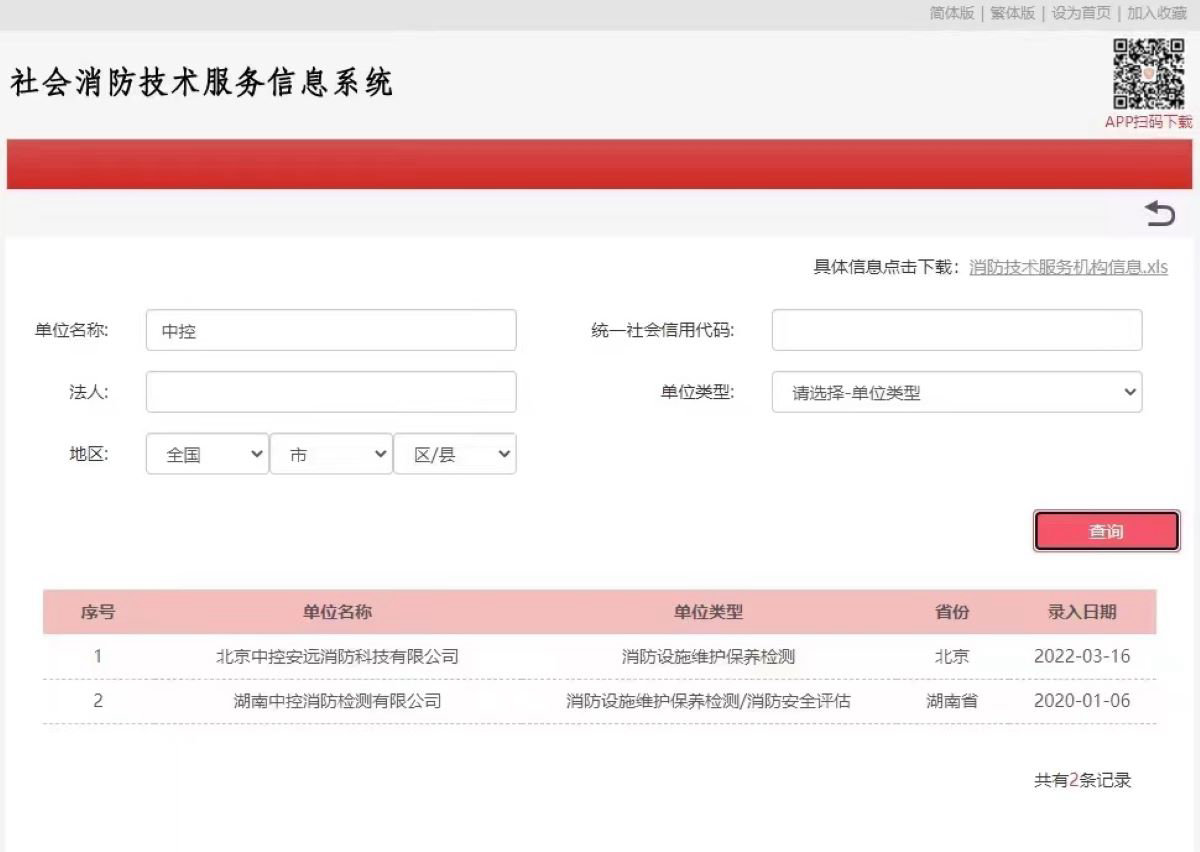Click the 序号 column header
The width and height of the screenshot is (1200, 852).
[98, 612]
